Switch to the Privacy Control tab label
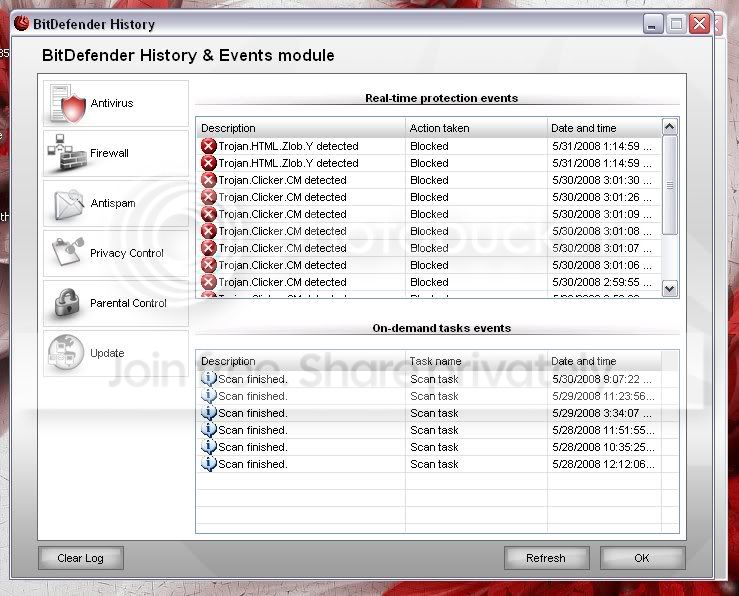The height and width of the screenshot is (596, 739). pos(127,253)
